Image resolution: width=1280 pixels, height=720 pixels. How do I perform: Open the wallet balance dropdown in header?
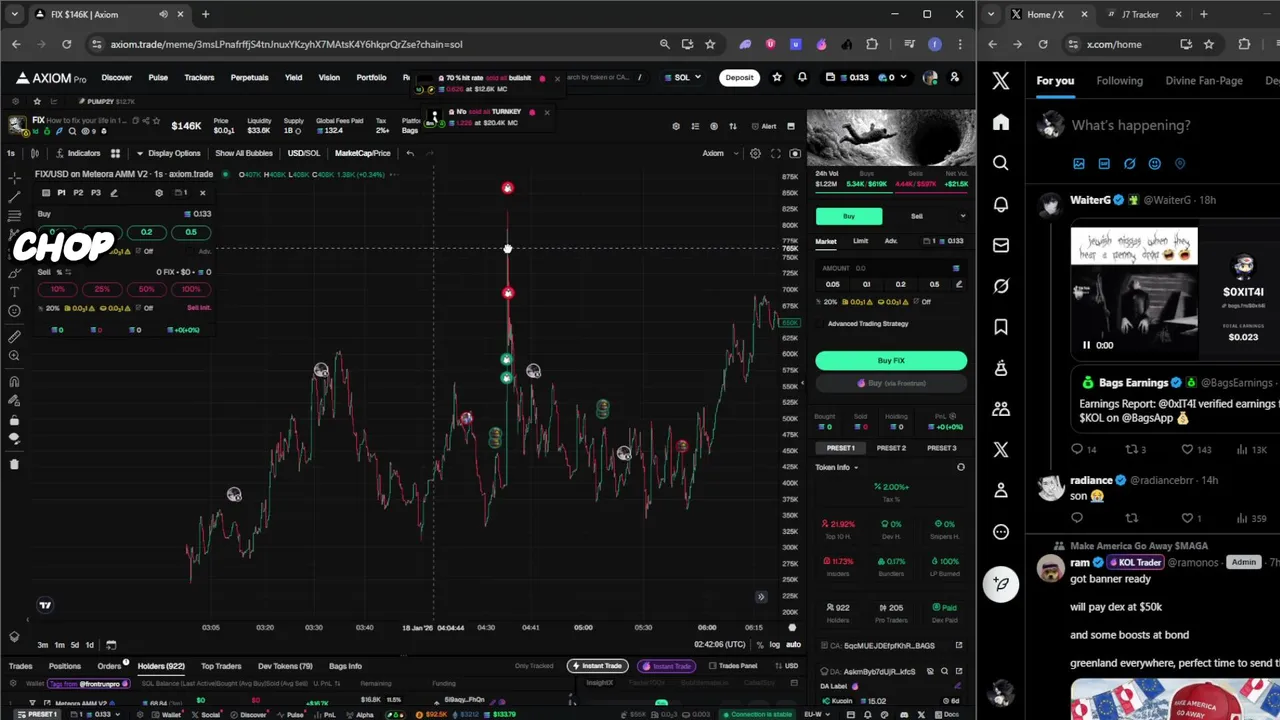868,77
